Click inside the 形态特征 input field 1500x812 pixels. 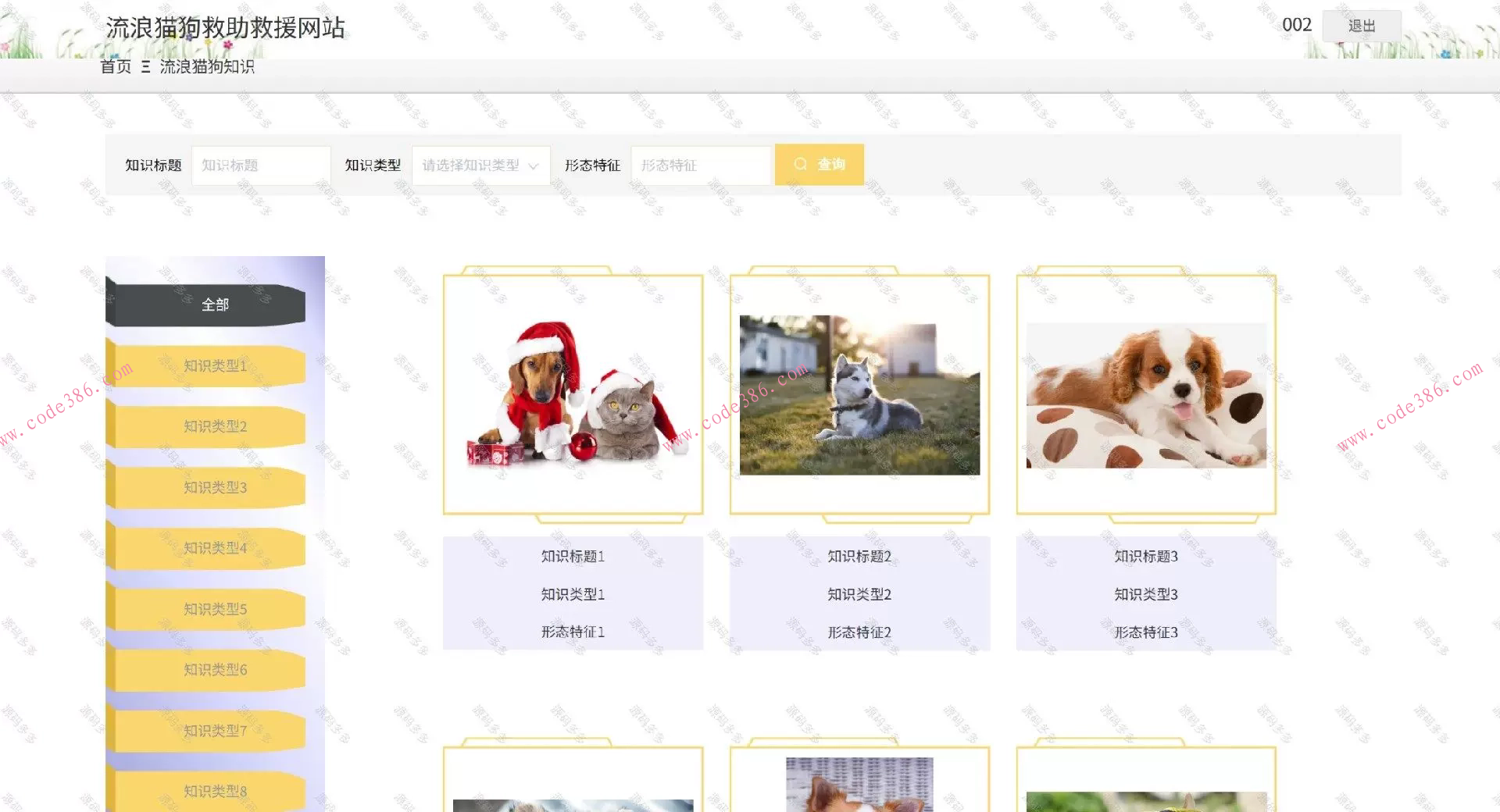point(701,165)
